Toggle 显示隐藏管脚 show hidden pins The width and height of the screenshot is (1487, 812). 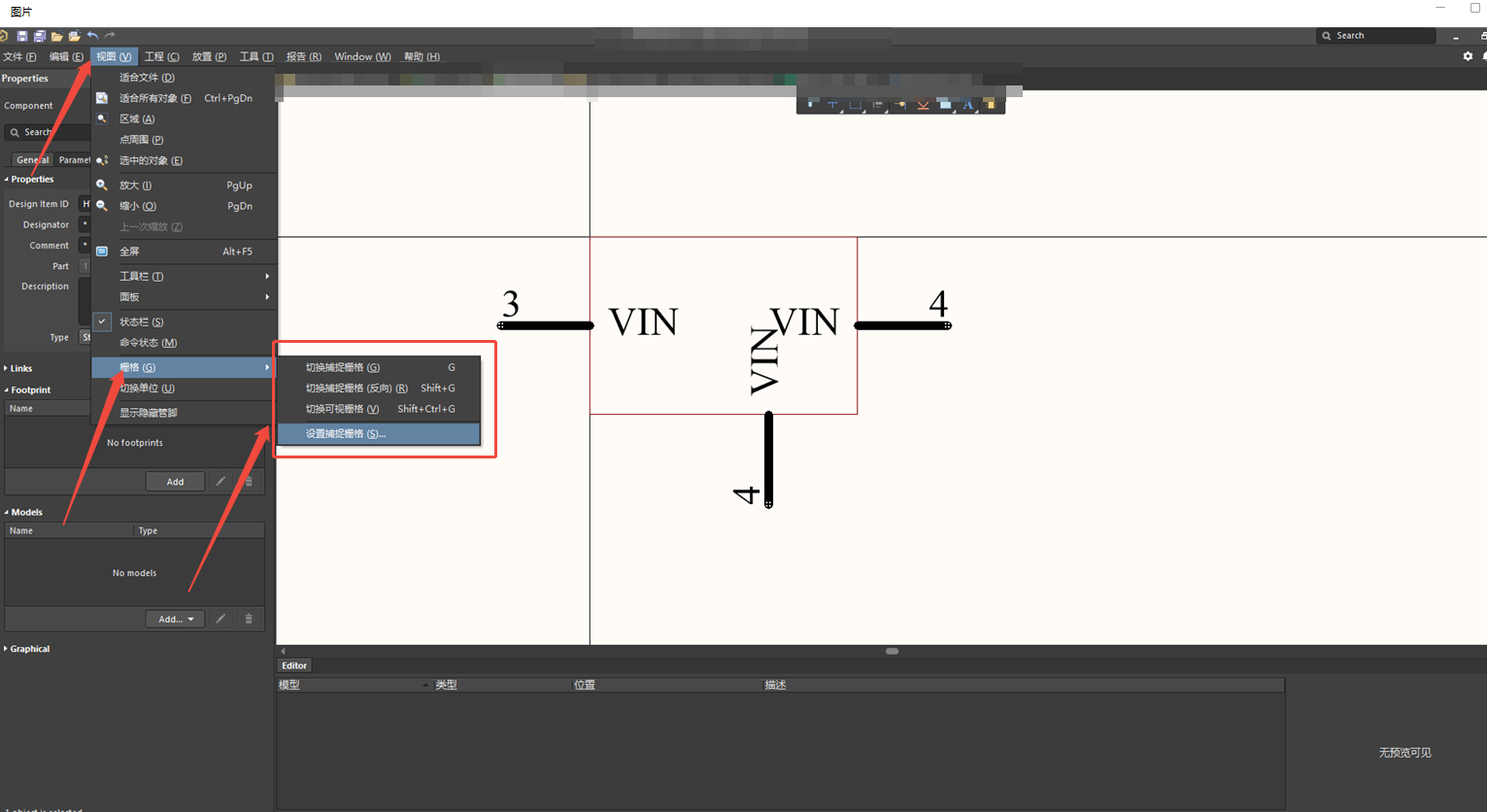182,413
